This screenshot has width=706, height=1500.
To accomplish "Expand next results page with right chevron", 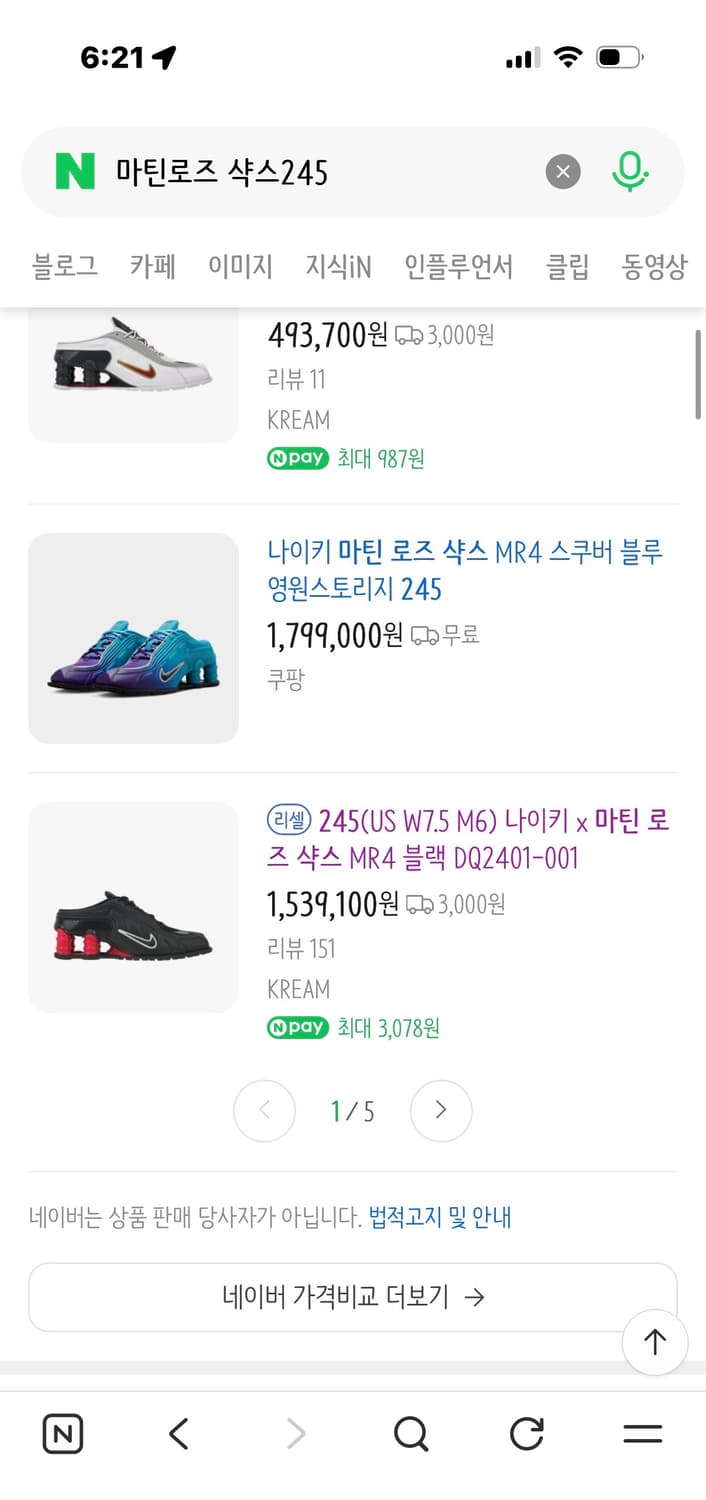I will coord(441,1110).
